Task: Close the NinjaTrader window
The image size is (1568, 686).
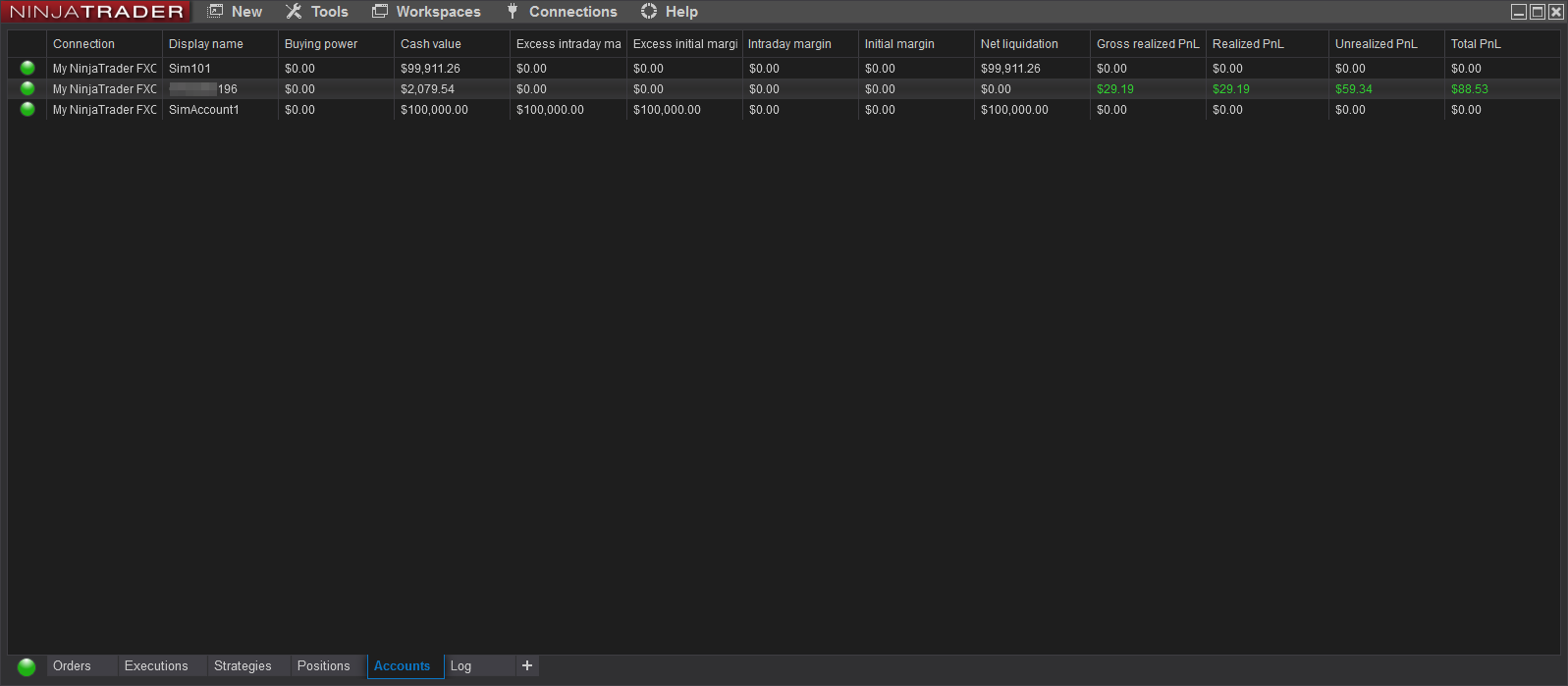Action: point(1556,12)
